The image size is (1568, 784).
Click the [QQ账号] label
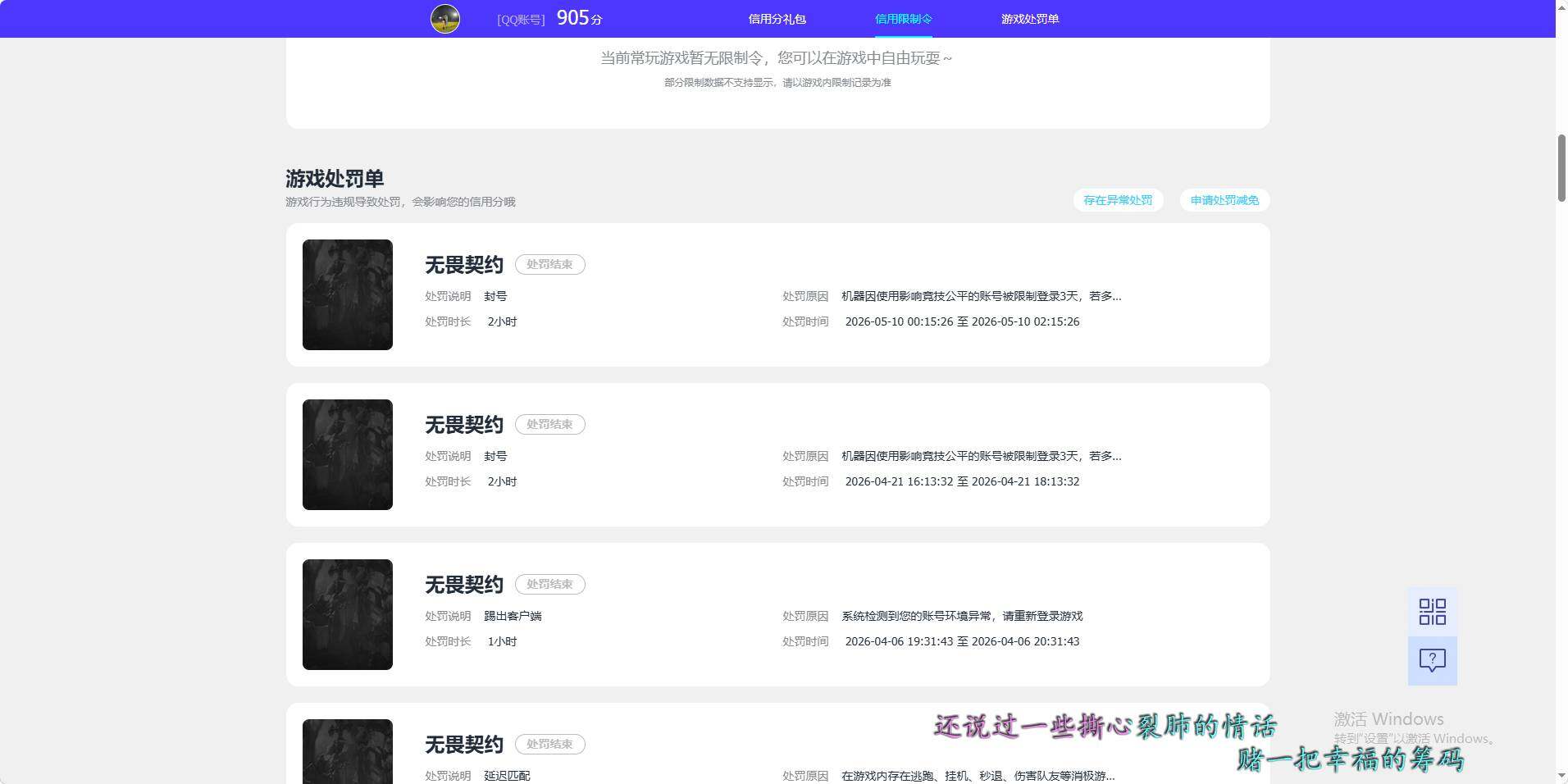pyautogui.click(x=521, y=20)
